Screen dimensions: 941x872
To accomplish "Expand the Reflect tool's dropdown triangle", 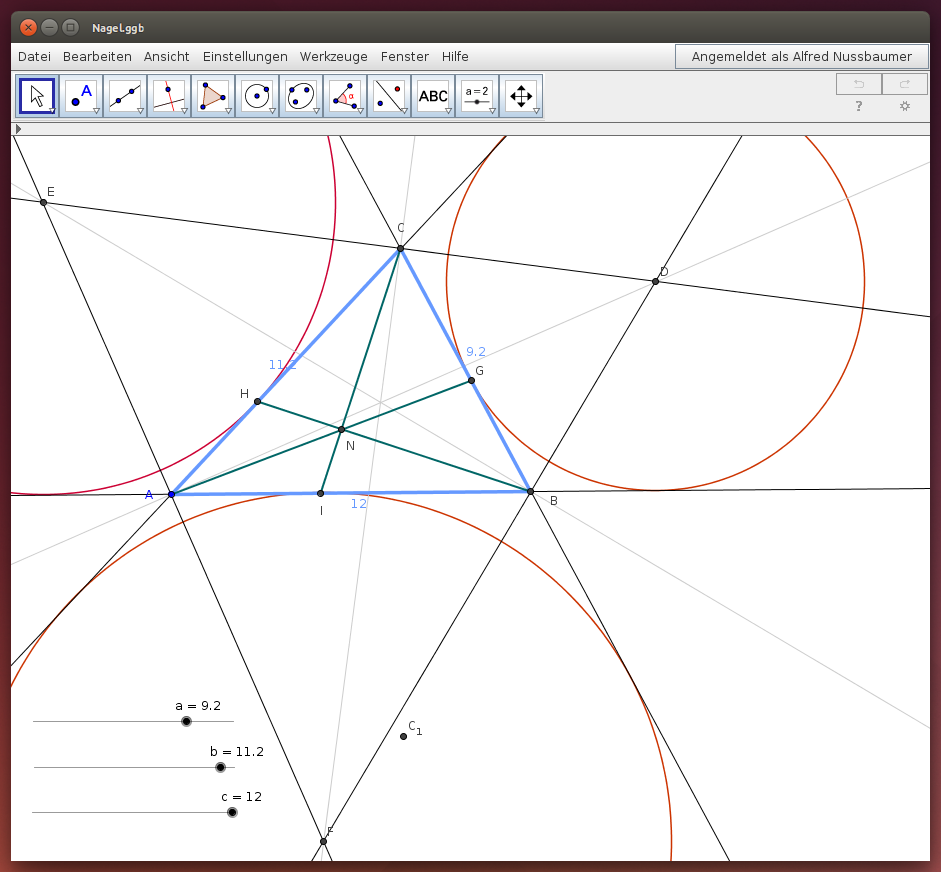I will point(404,111).
